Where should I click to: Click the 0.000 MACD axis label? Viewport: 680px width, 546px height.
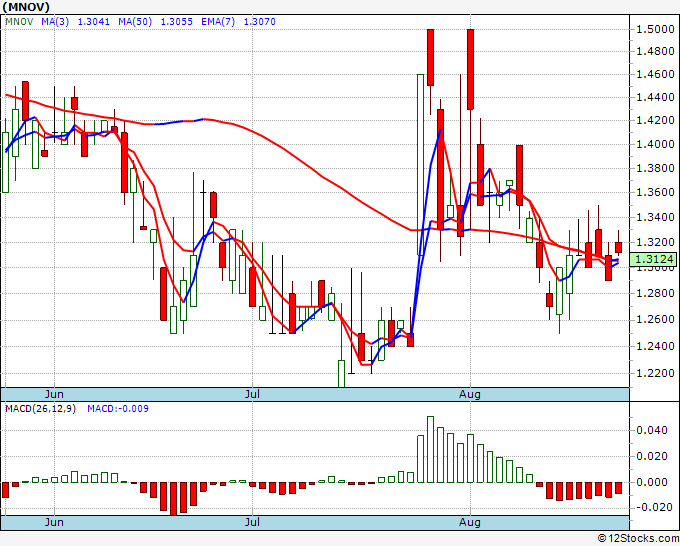coord(652,482)
